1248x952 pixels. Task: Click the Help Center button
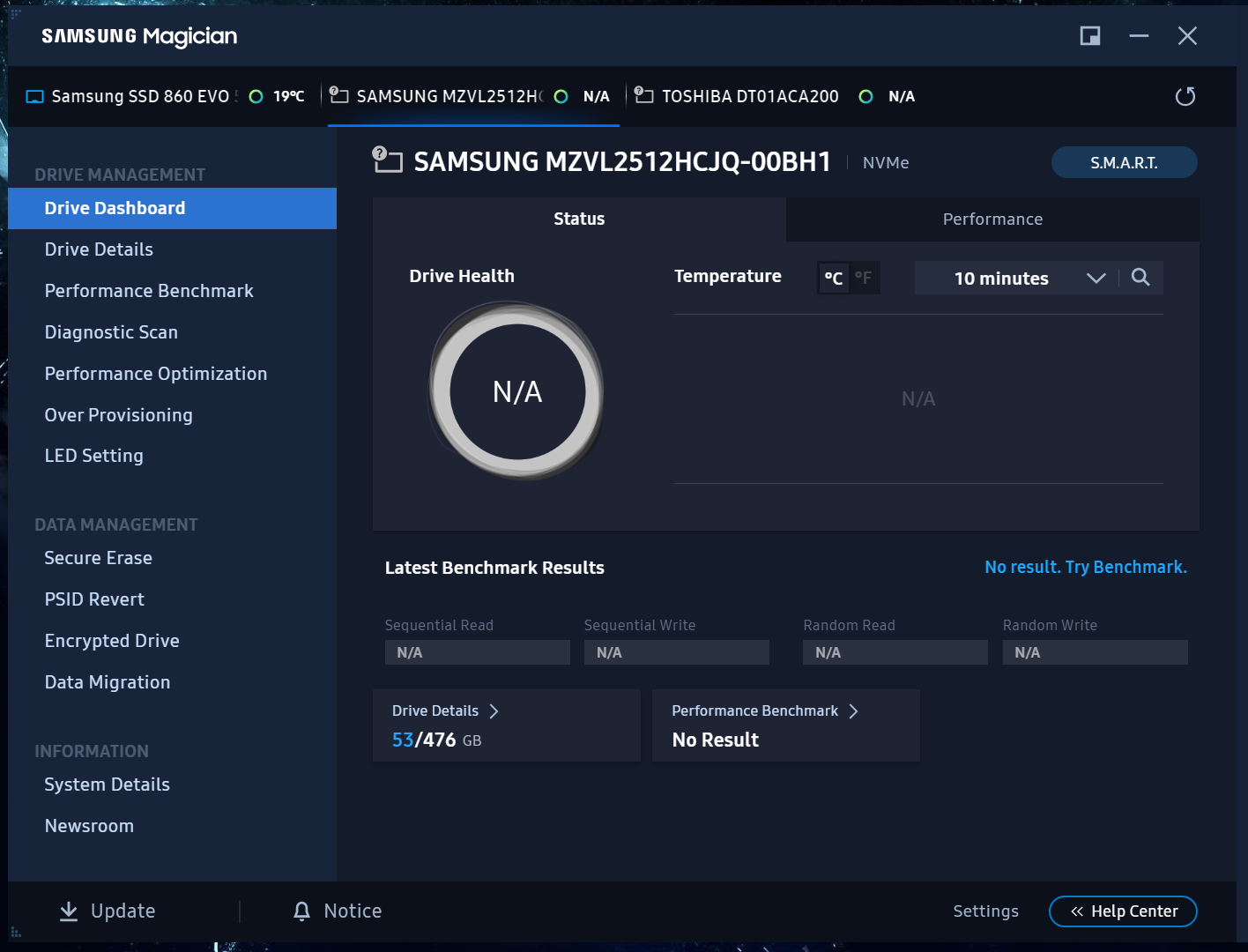click(x=1123, y=911)
